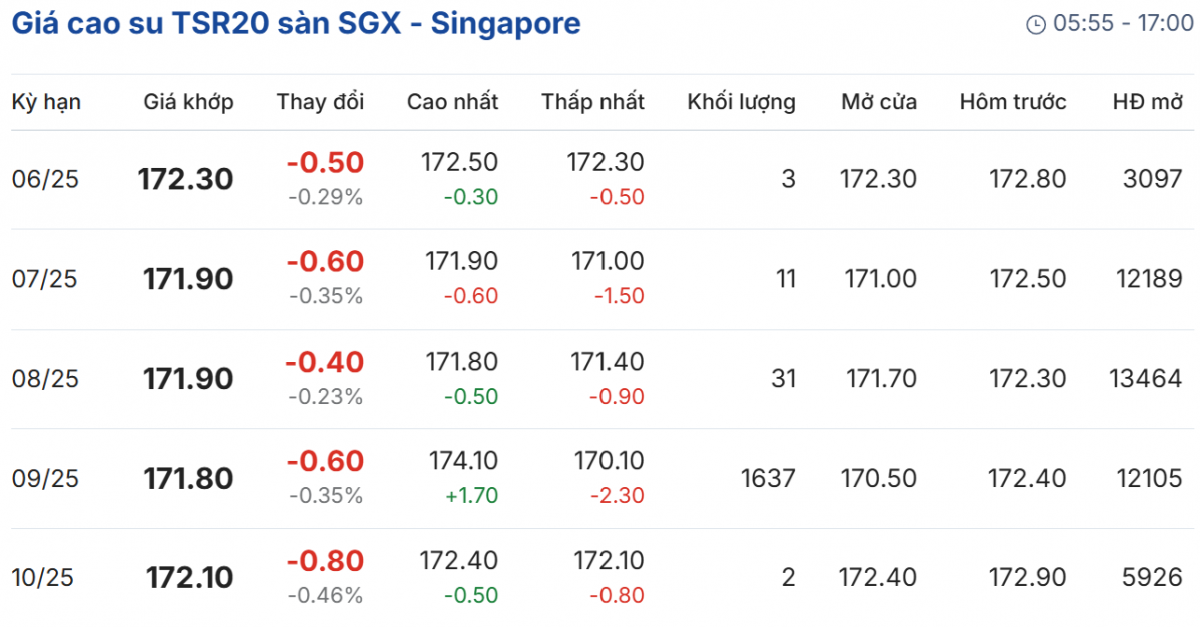Click the Kỳ hạn column header
The image size is (1200, 627).
click(x=46, y=101)
